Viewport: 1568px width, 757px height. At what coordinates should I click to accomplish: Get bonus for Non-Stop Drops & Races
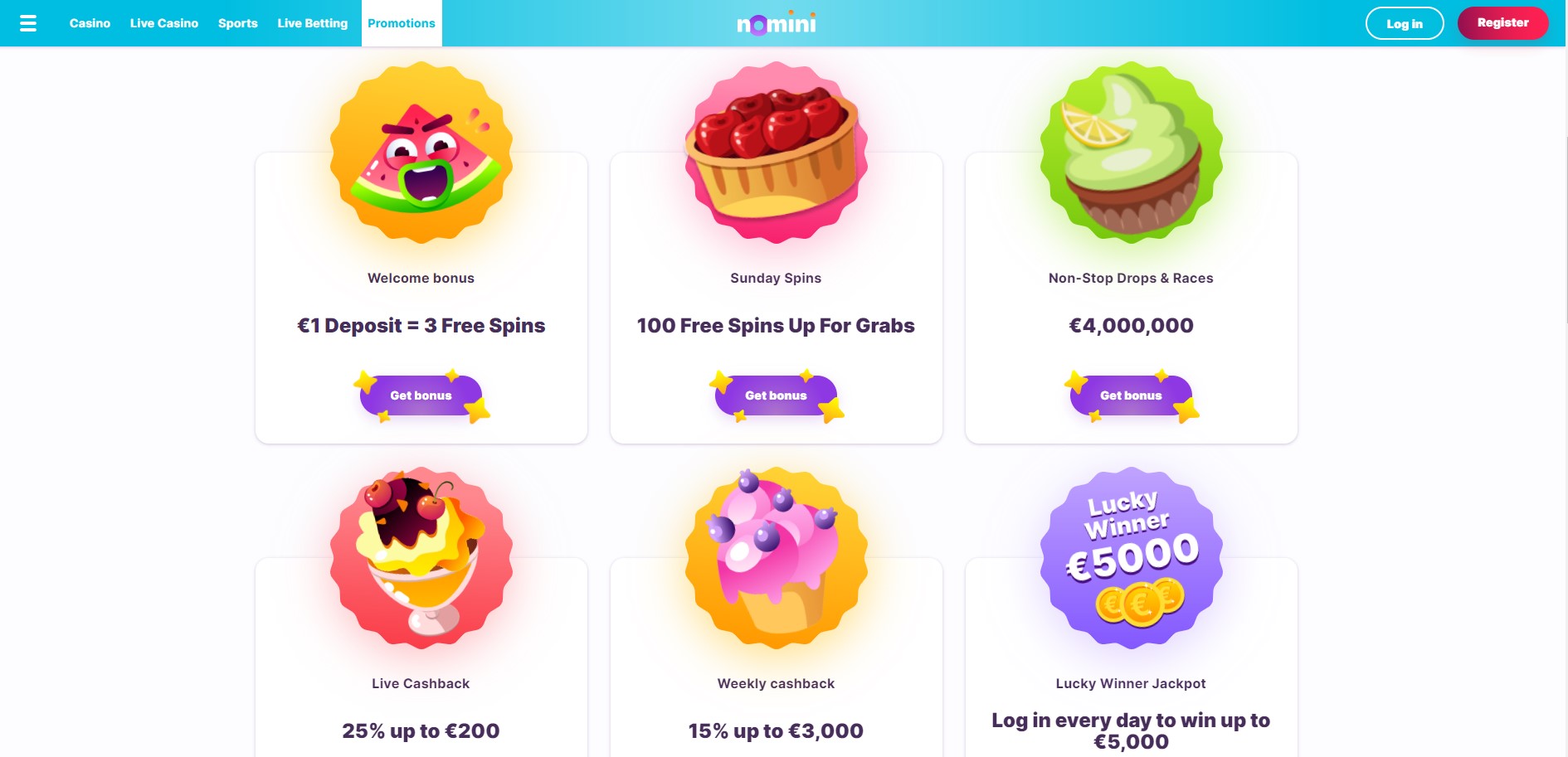click(1132, 395)
